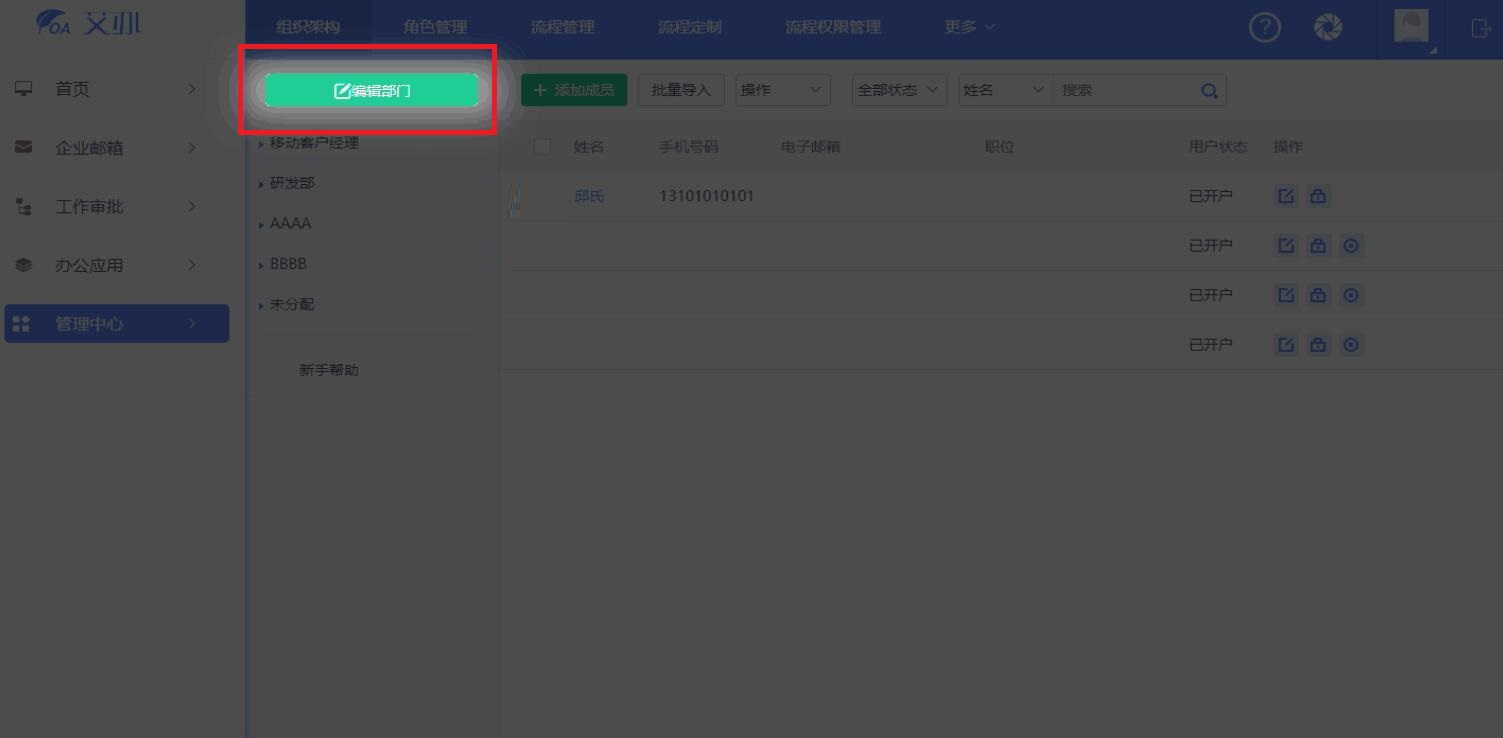The width and height of the screenshot is (1503, 738).
Task: Click the logout icon at top right
Action: click(1480, 28)
